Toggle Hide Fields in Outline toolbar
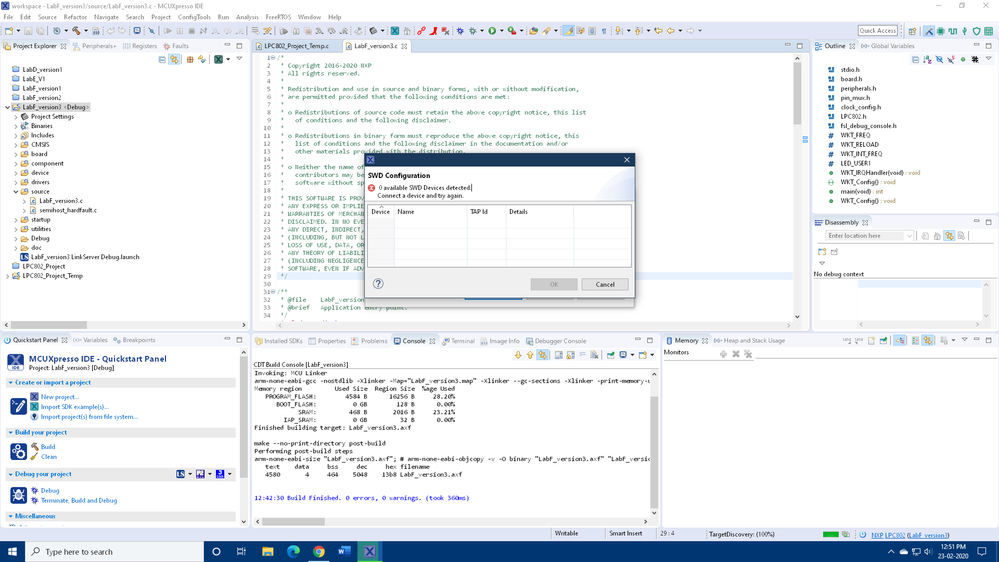The height and width of the screenshot is (562, 999). [939, 59]
